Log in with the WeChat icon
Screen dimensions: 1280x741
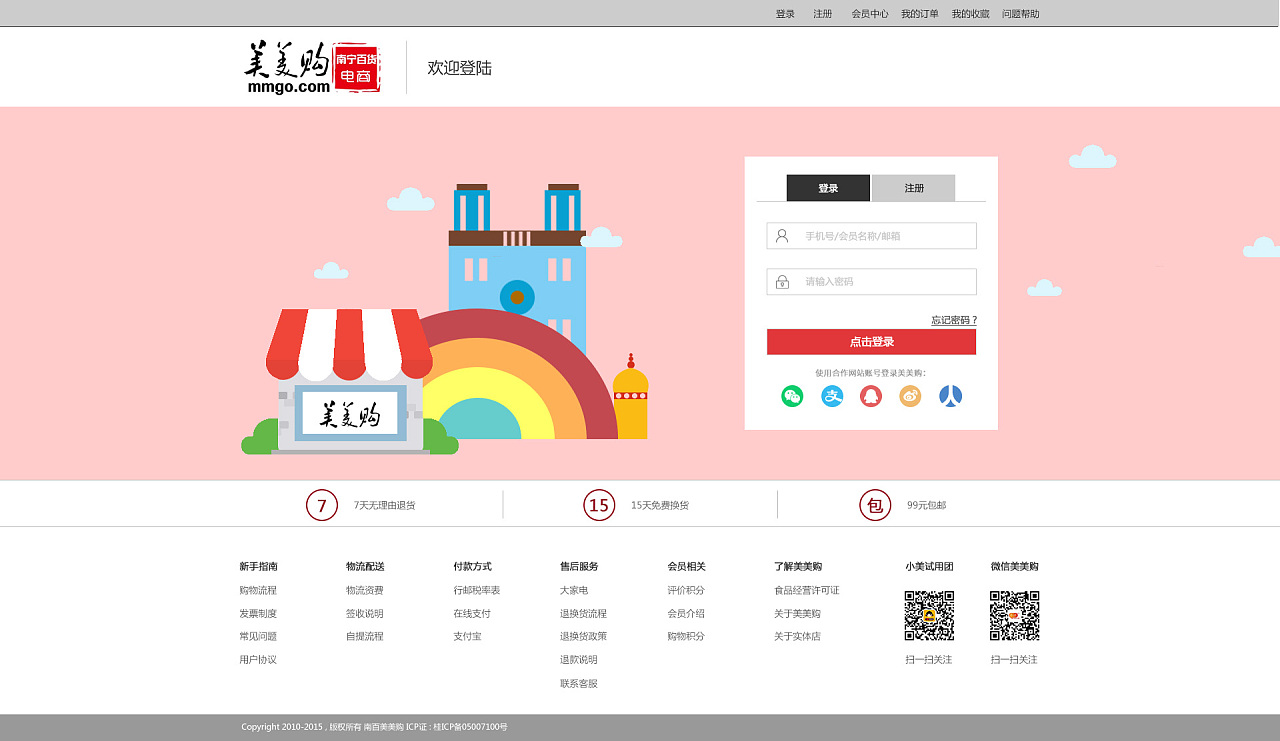(x=792, y=396)
